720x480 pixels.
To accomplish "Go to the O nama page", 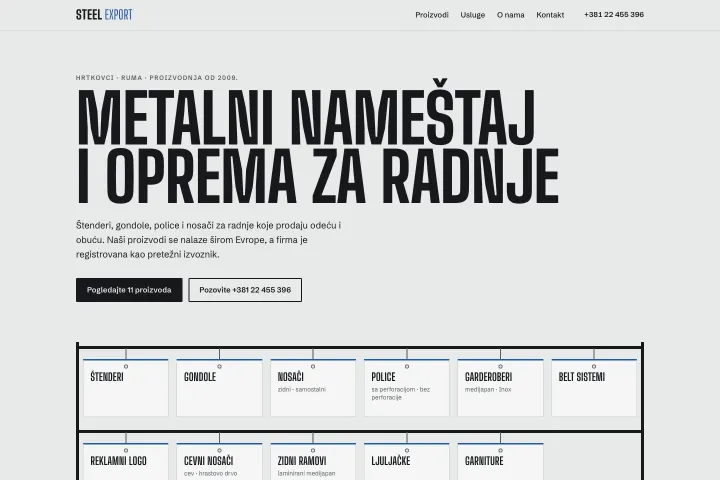I will [x=511, y=15].
